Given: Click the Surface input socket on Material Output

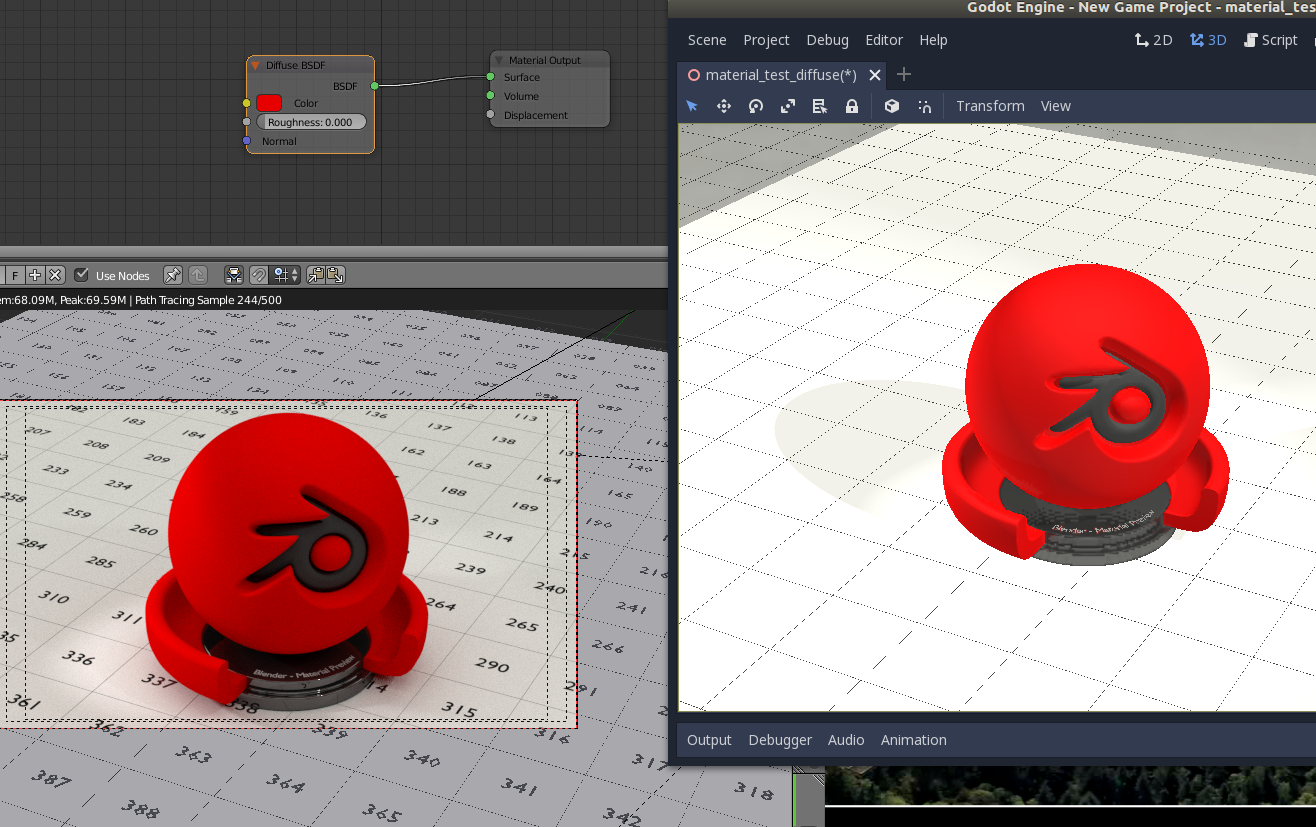Looking at the screenshot, I should (490, 77).
